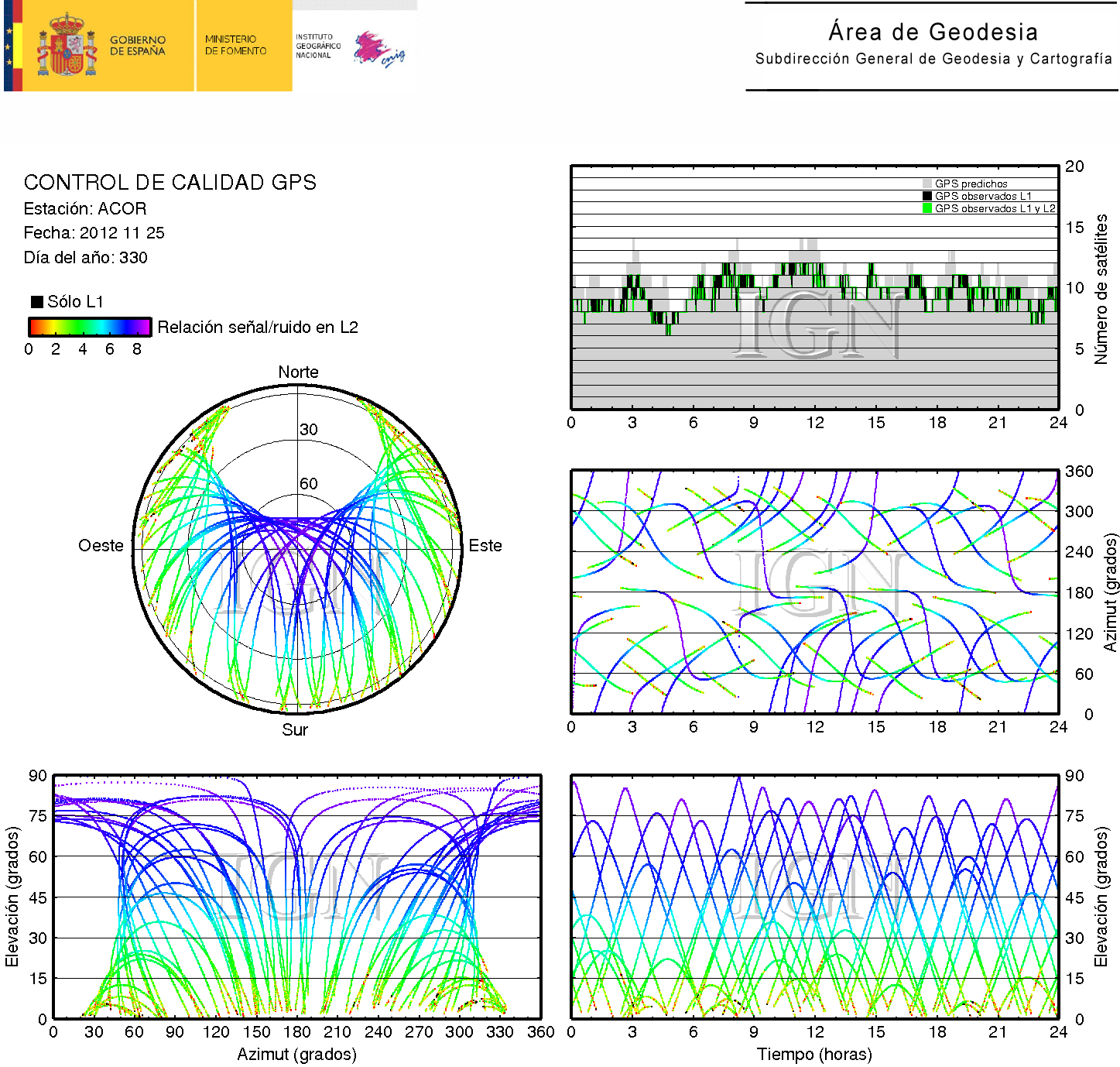Image resolution: width=1120 pixels, height=1067 pixels.
Task: Click the Norte label above the skyplot
Action: tap(298, 372)
